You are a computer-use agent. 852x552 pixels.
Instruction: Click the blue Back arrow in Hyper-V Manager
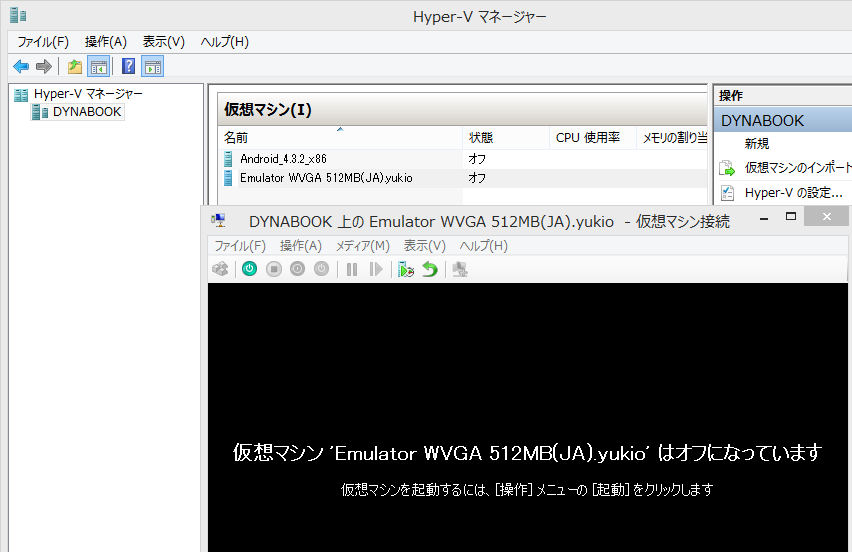pyautogui.click(x=20, y=67)
